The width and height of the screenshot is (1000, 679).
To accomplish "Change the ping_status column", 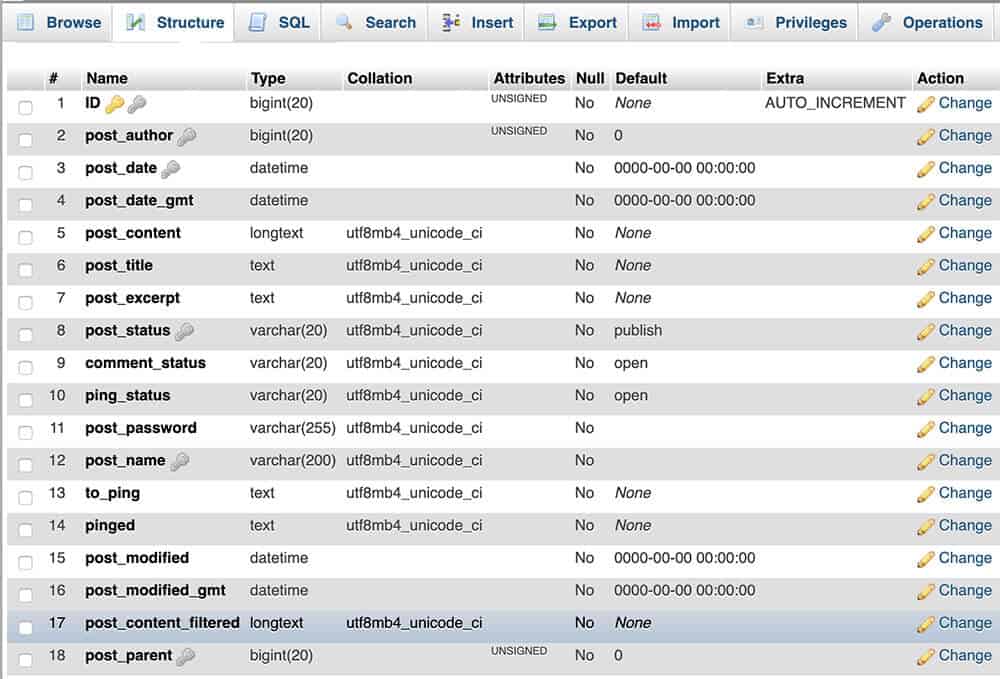I will [x=965, y=395].
